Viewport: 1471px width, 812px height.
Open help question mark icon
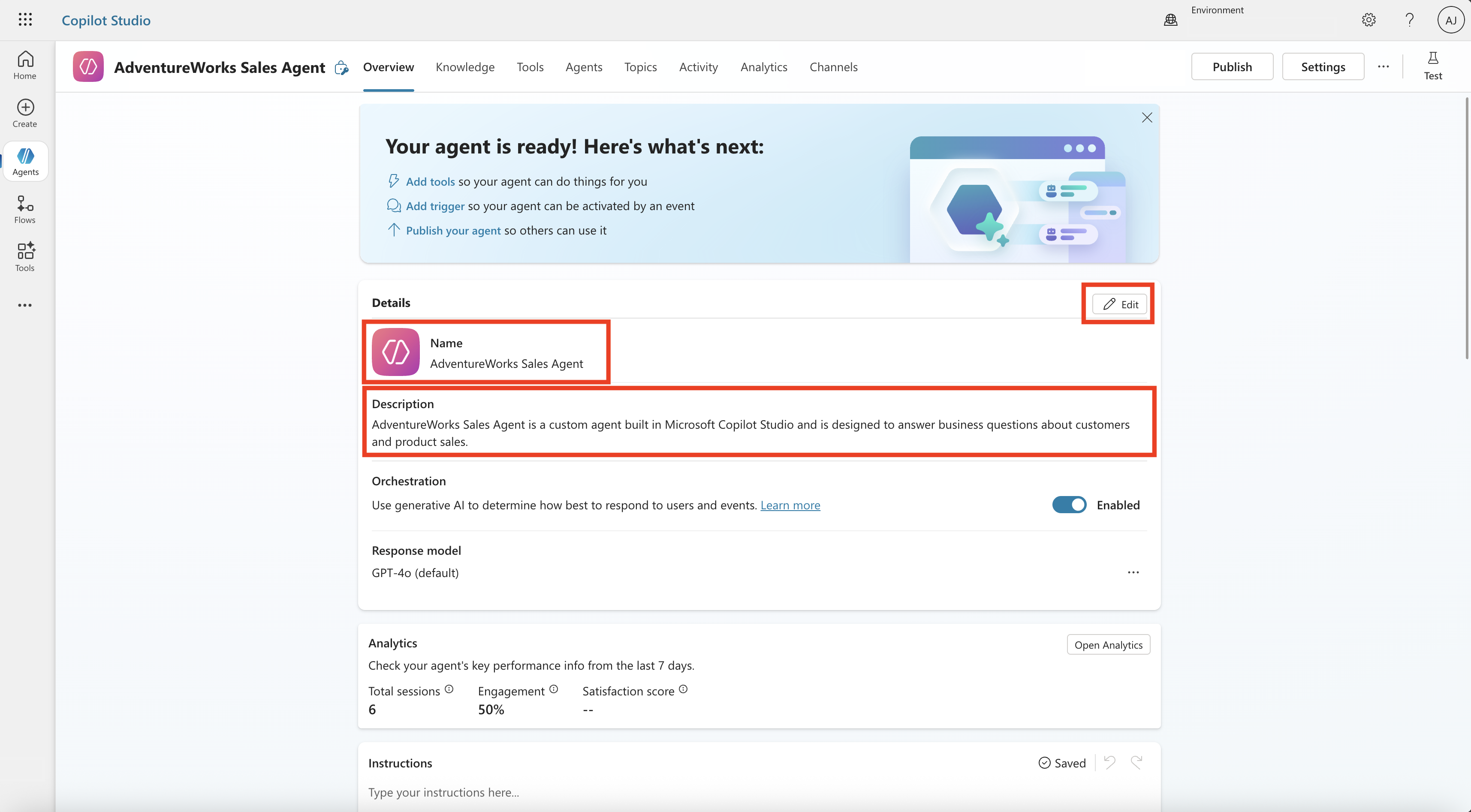1409,20
